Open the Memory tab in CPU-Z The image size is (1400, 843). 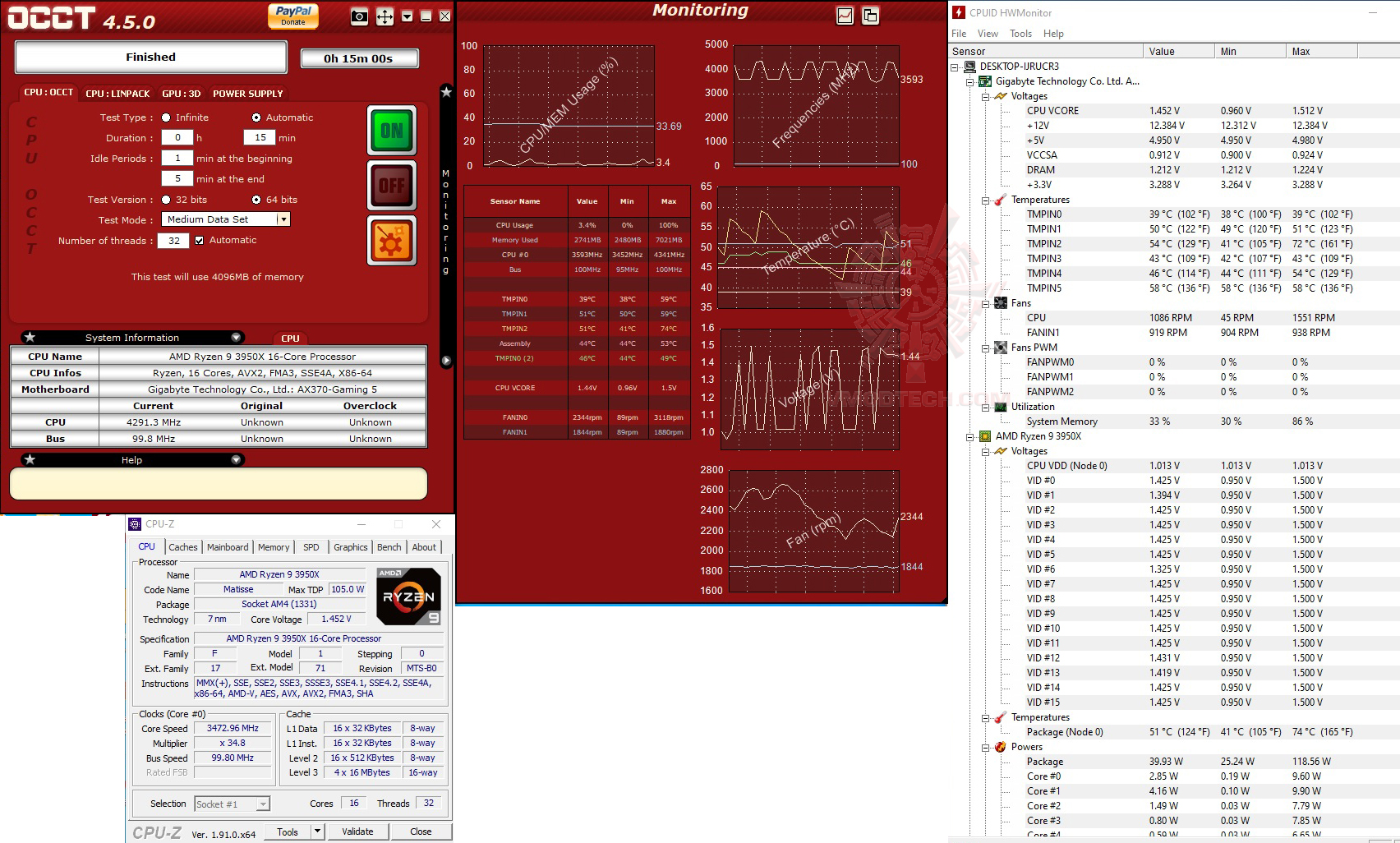[274, 547]
